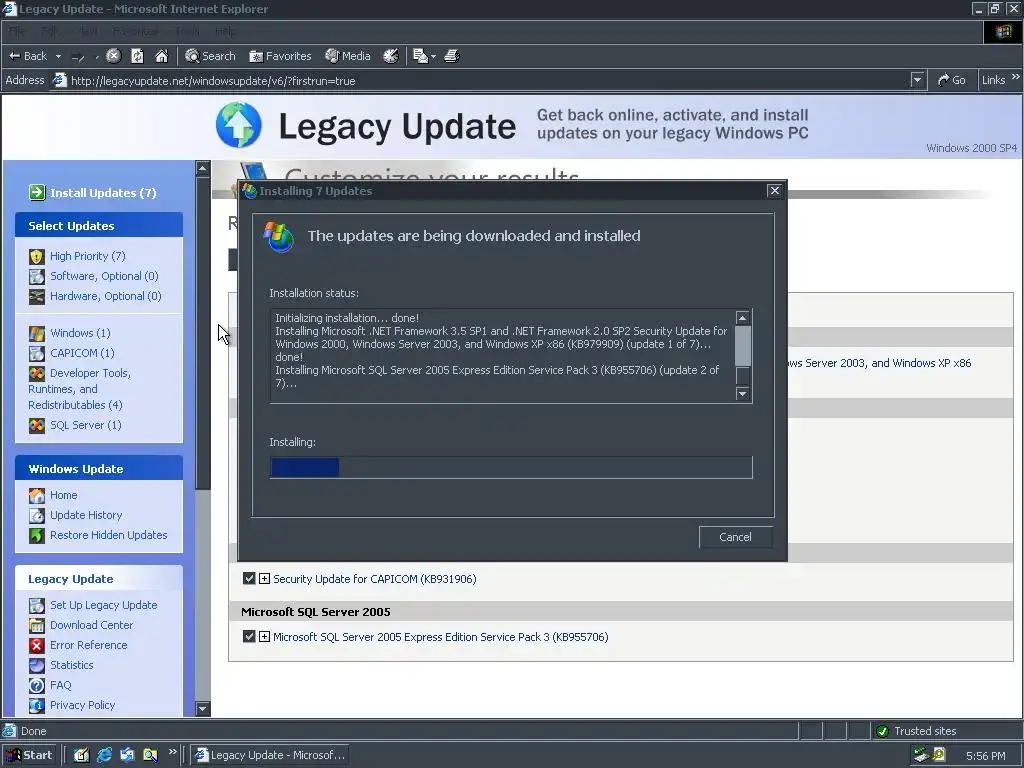
Task: Click the Windows (1) category icon
Action: point(37,334)
